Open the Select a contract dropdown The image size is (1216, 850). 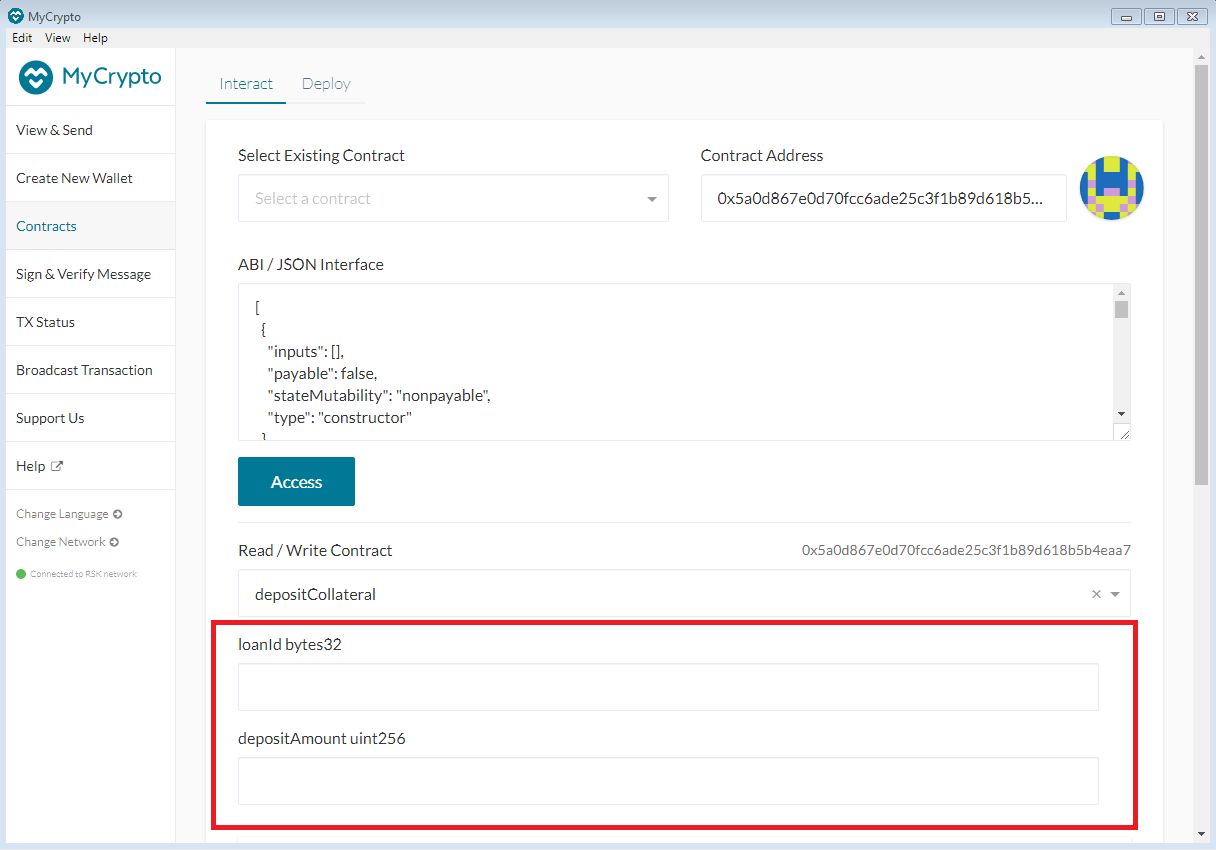pos(453,198)
